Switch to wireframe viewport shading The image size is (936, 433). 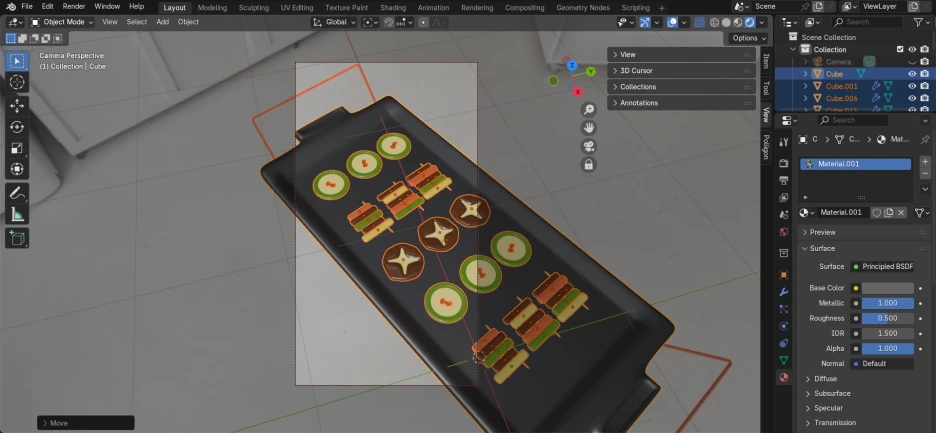click(715, 22)
